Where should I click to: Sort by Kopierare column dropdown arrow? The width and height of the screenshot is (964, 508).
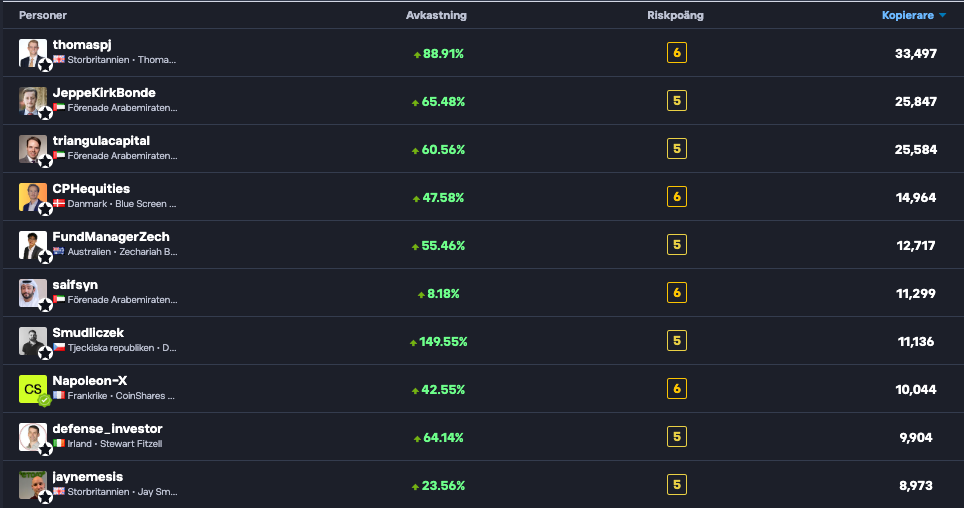(x=942, y=15)
